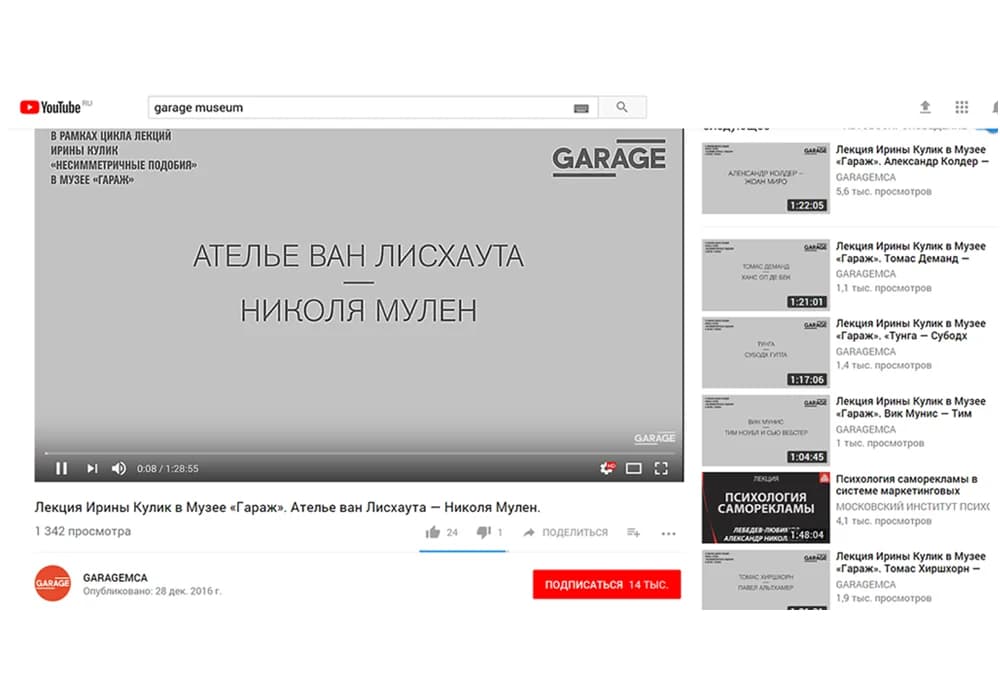Open the 1:17:06 Тунга thumbnail

point(766,353)
